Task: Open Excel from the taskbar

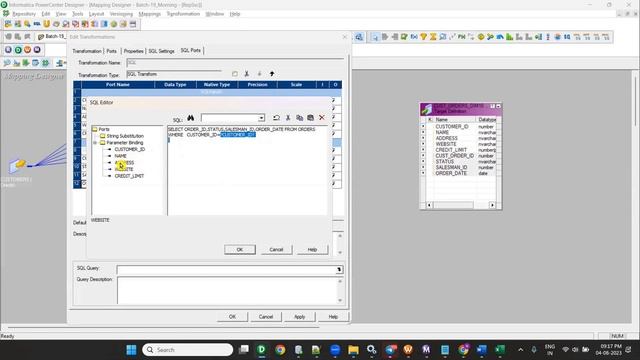Action: coord(500,350)
